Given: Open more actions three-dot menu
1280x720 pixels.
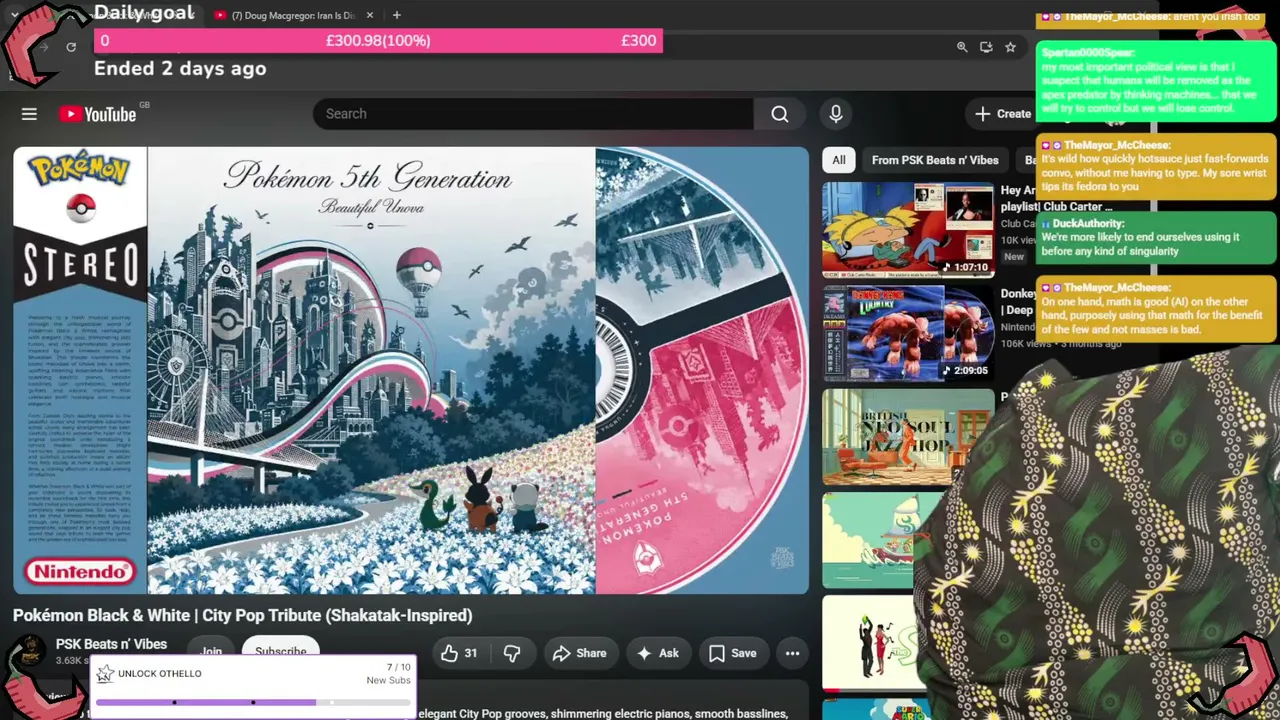Looking at the screenshot, I should click(x=792, y=653).
